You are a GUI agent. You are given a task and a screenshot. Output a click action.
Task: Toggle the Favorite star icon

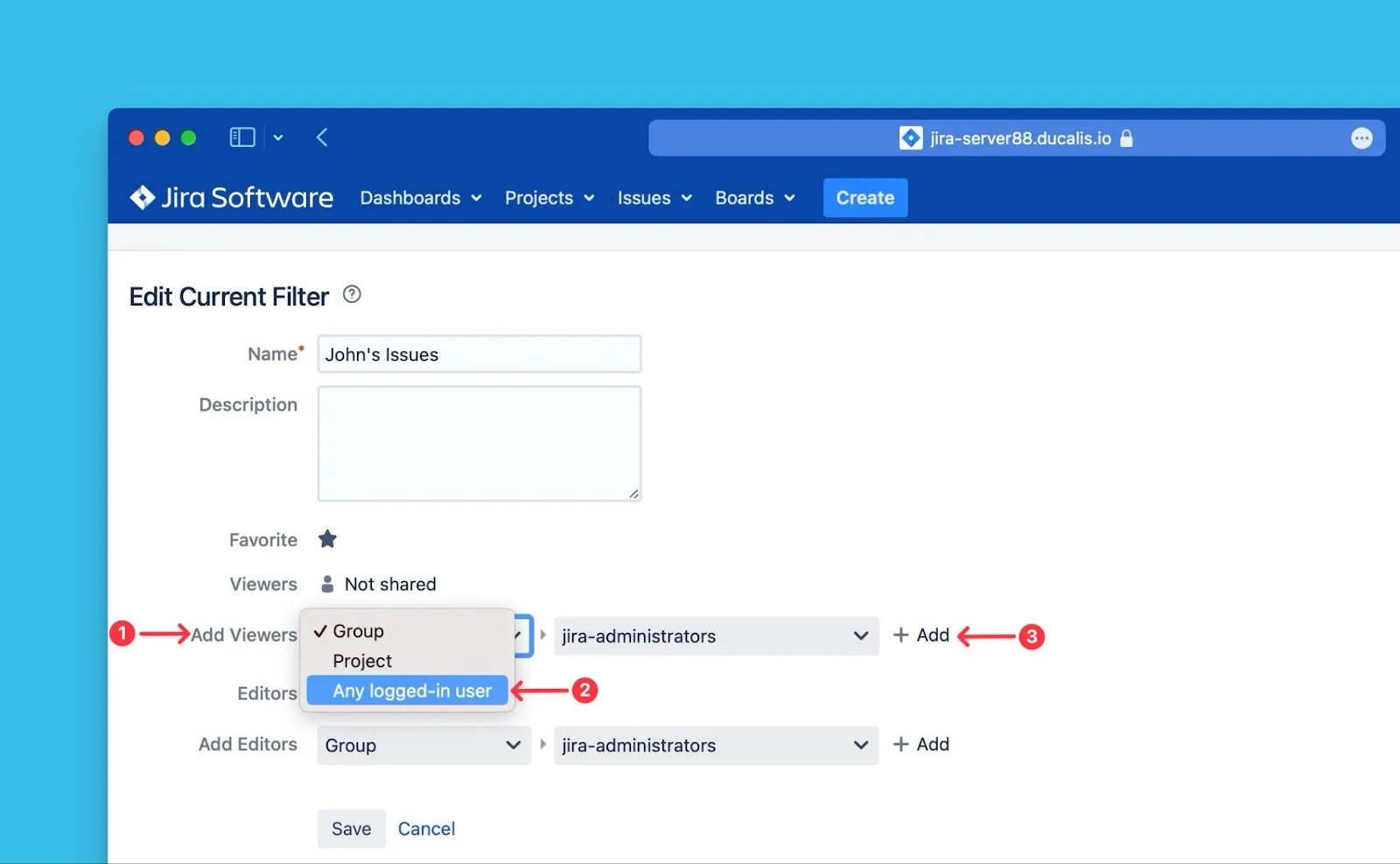pos(327,539)
